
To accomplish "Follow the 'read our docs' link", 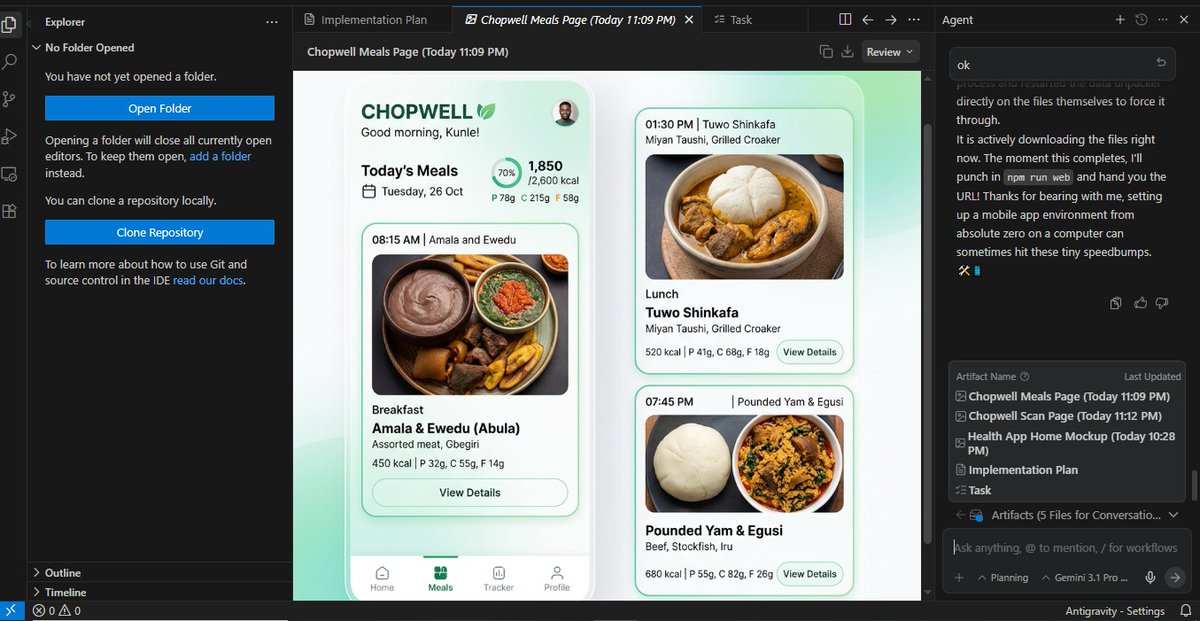I will coord(209,280).
